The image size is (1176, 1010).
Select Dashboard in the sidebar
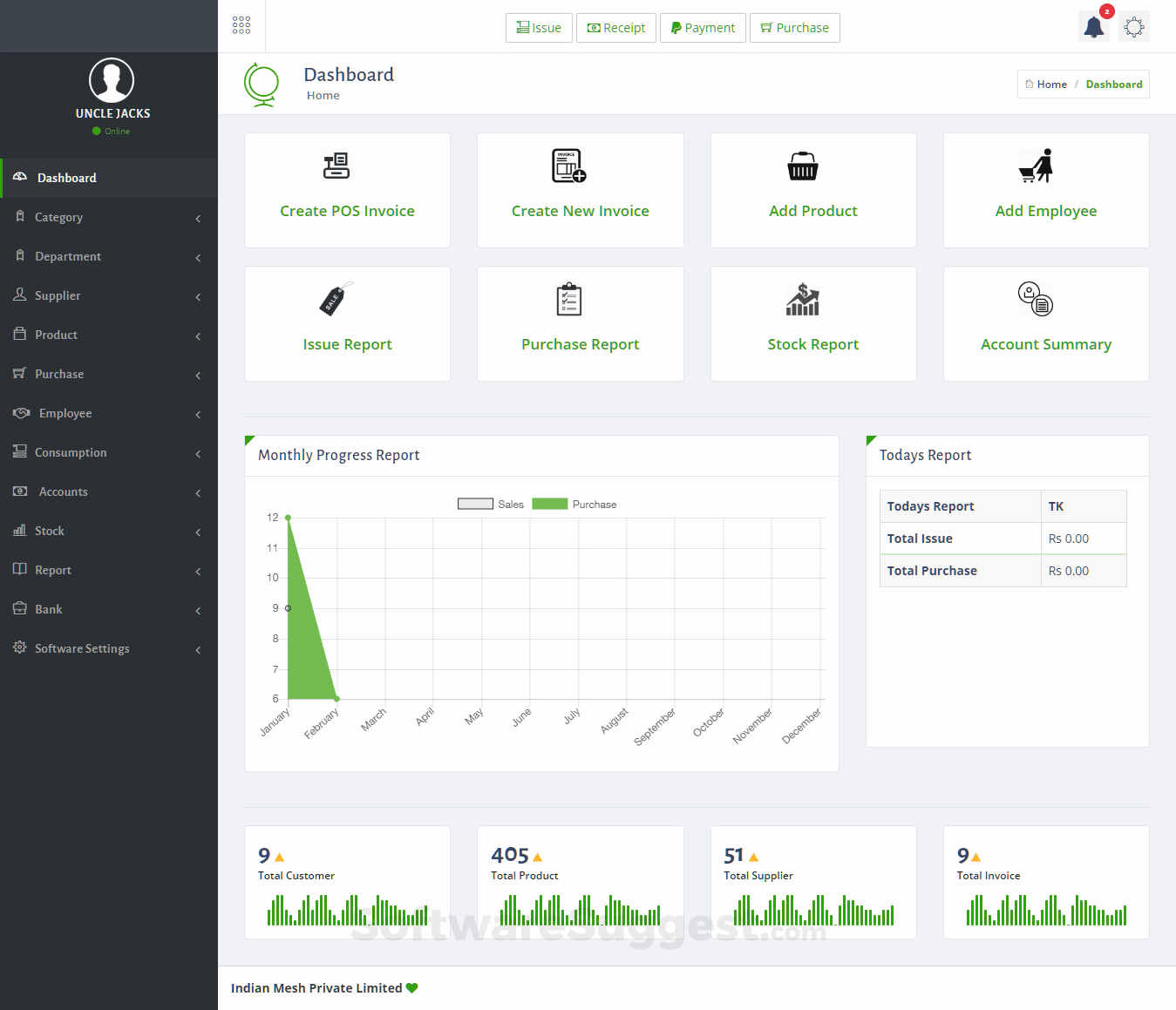[x=109, y=178]
